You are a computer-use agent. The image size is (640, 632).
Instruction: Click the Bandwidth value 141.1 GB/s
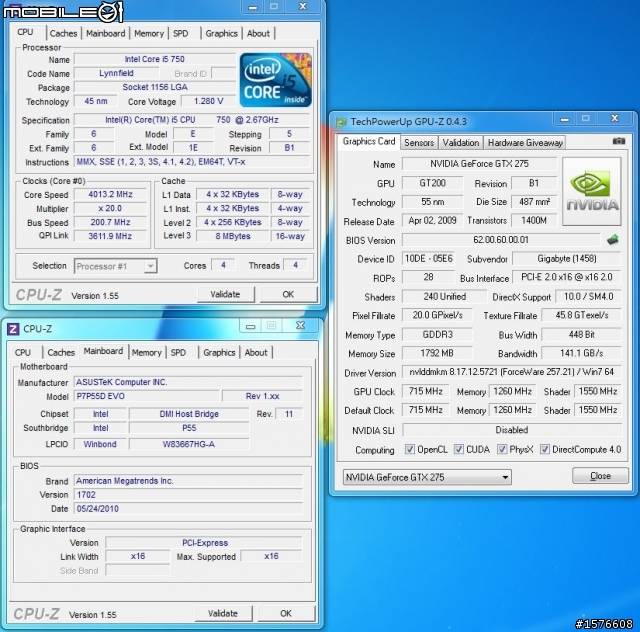point(581,353)
